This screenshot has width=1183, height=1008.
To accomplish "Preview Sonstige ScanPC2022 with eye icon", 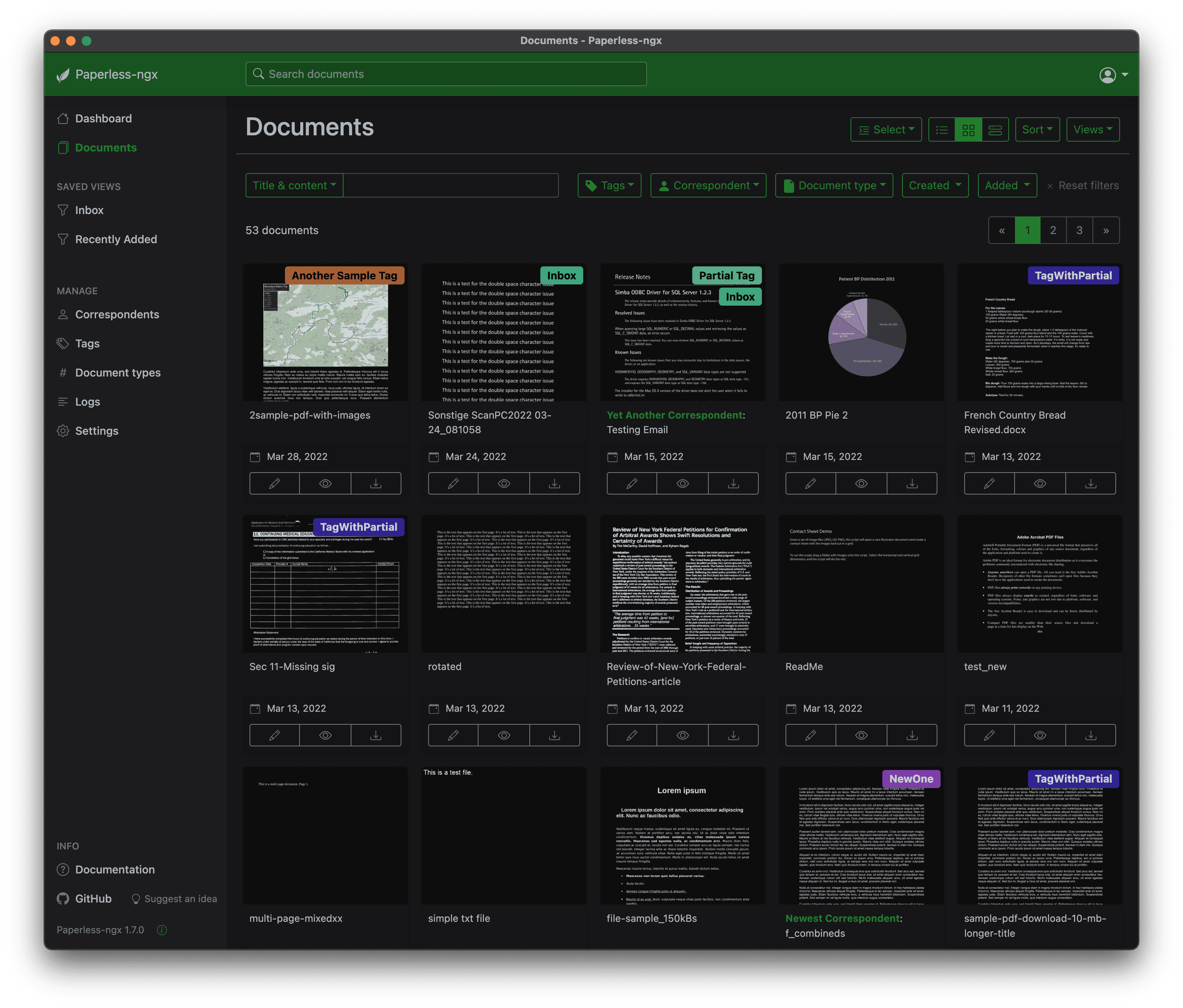I will pos(504,484).
